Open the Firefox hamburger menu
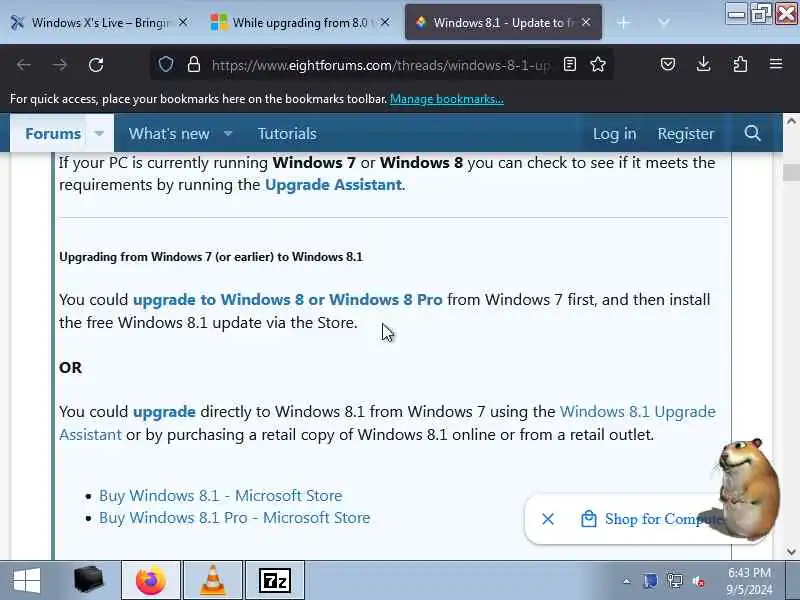 click(x=776, y=64)
